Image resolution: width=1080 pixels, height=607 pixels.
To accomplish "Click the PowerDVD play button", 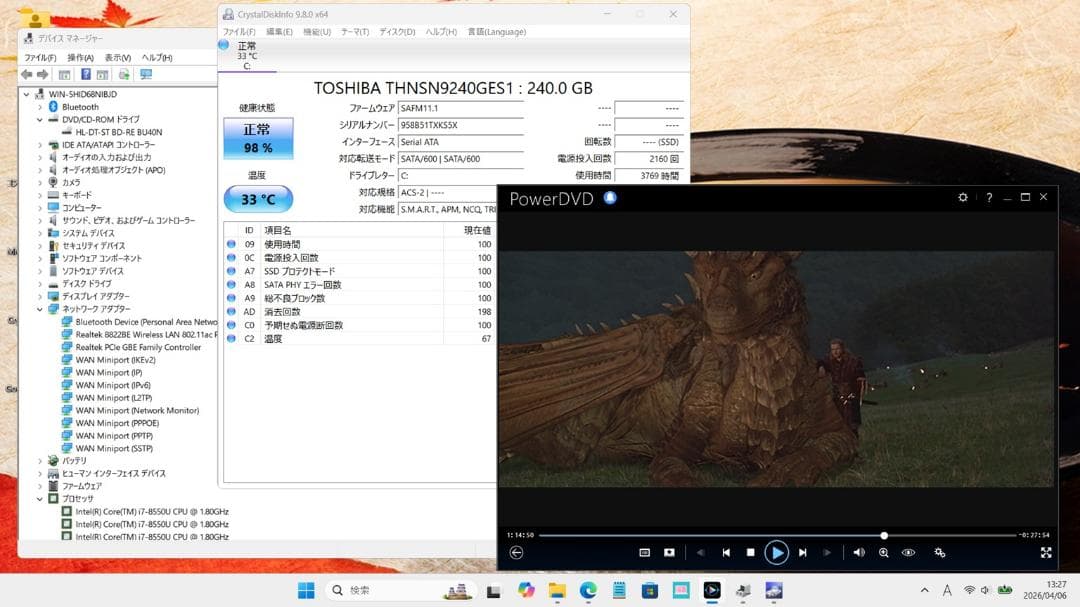I will pos(776,553).
